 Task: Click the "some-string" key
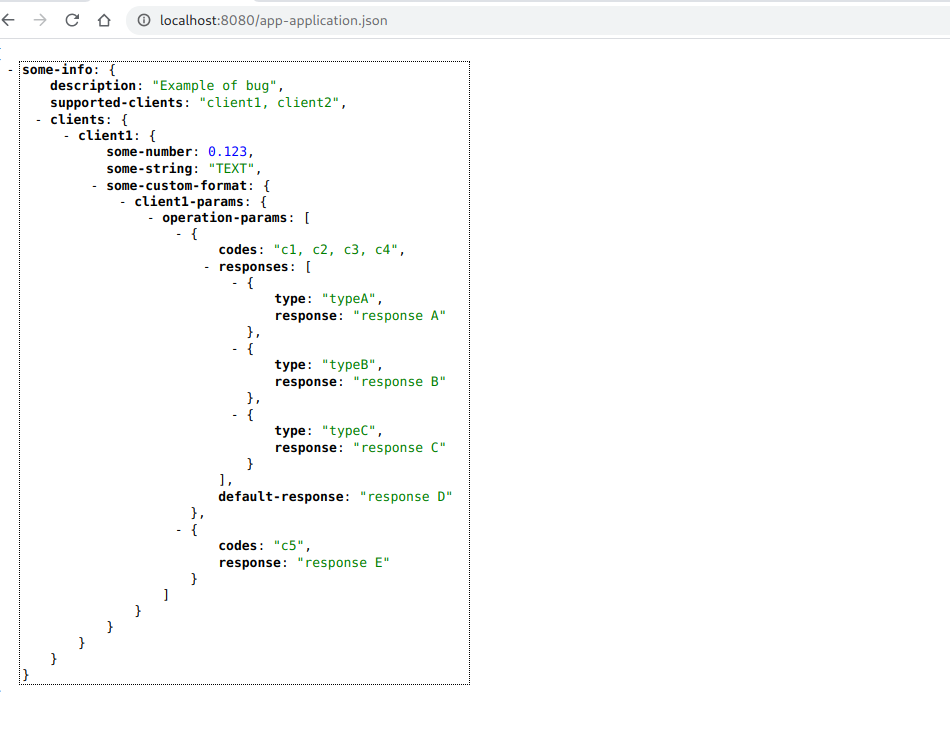(x=149, y=169)
